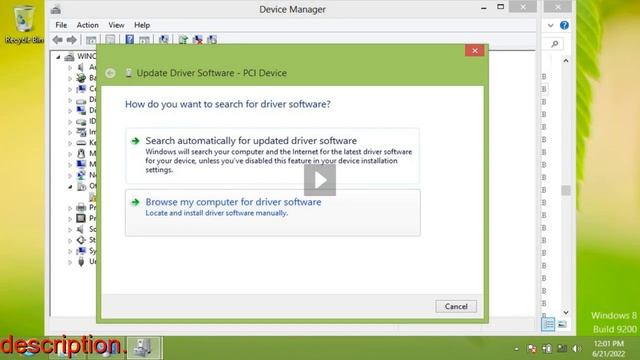Click the dialog back arrow beside Update Driver Software
Viewport: 640px width, 360px height.
coord(110,73)
